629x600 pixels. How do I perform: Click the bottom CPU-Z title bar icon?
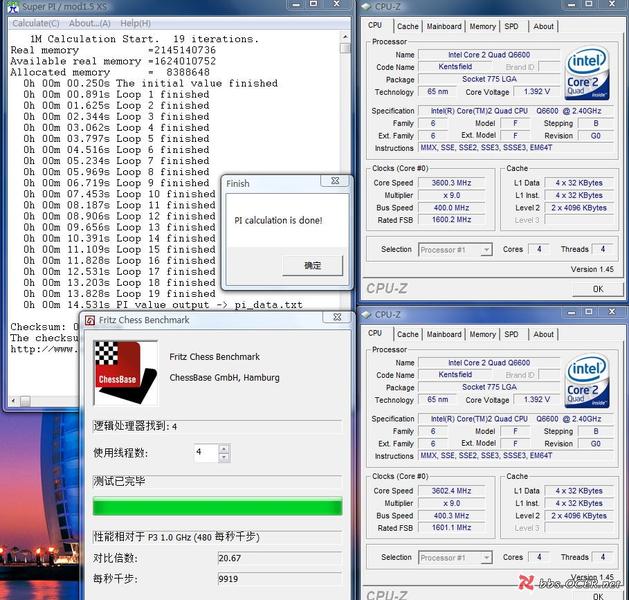[x=366, y=314]
